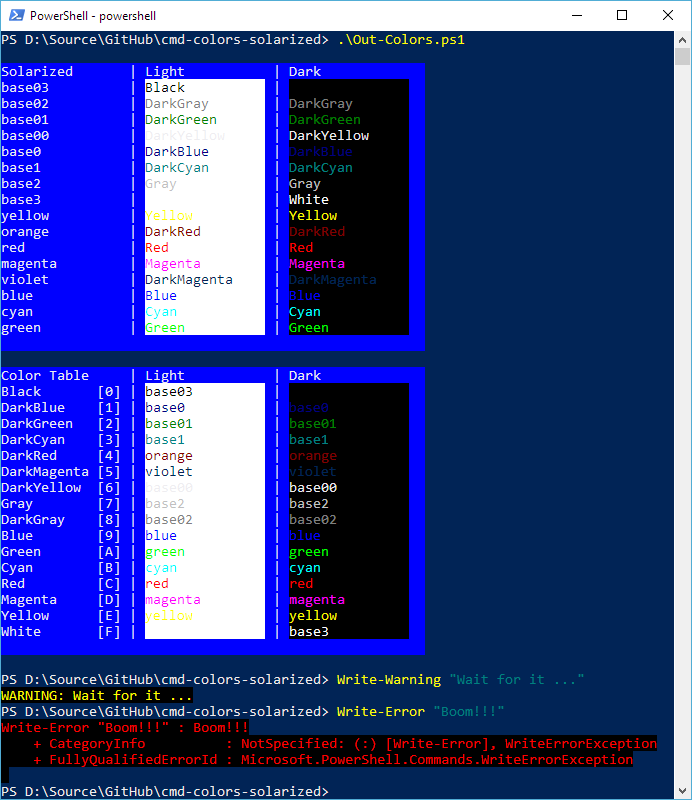Click 'base03' in Color Table Light column

pyautogui.click(x=169, y=392)
